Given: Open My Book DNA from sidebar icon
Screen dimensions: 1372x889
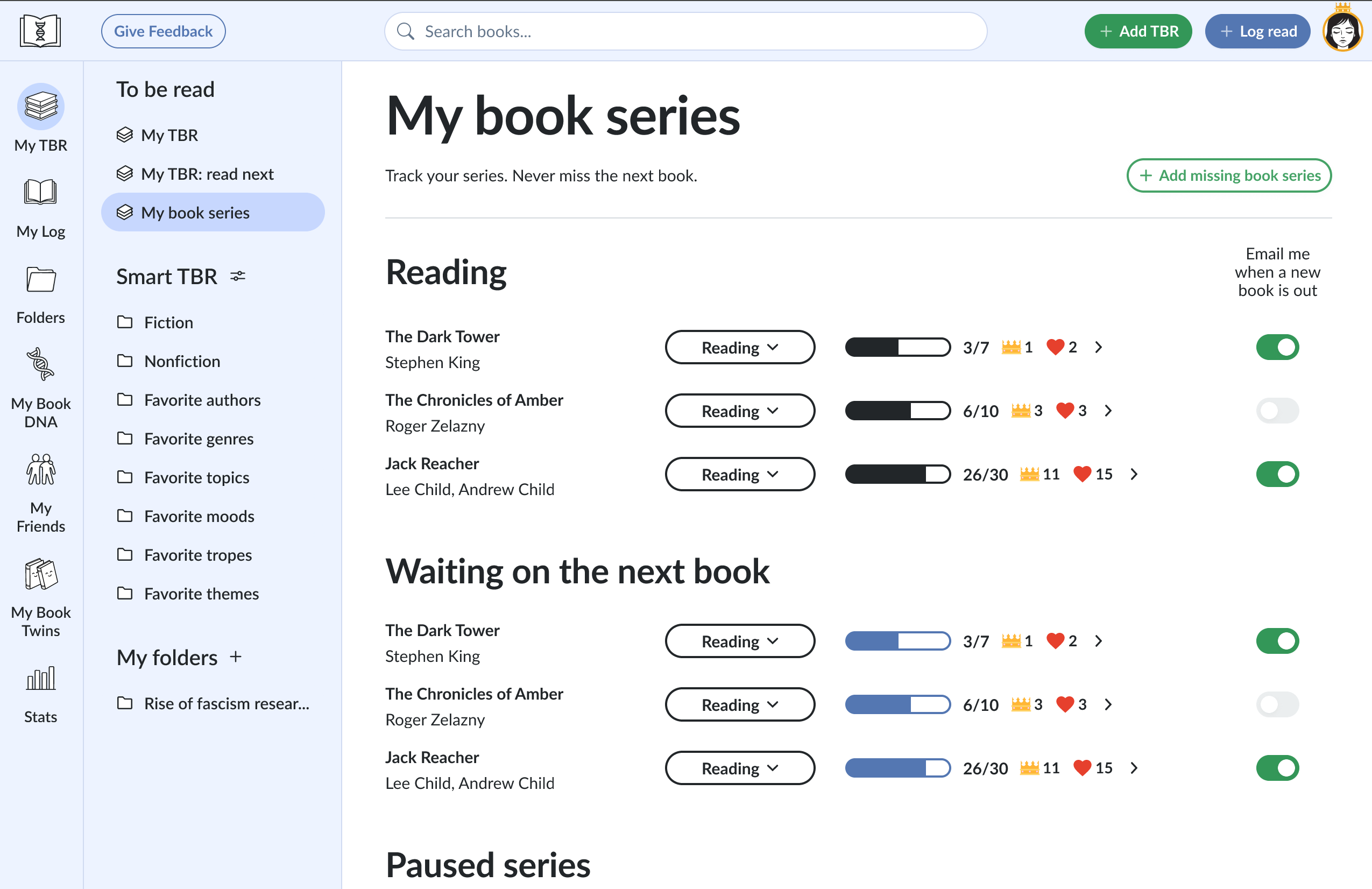Looking at the screenshot, I should tap(40, 364).
